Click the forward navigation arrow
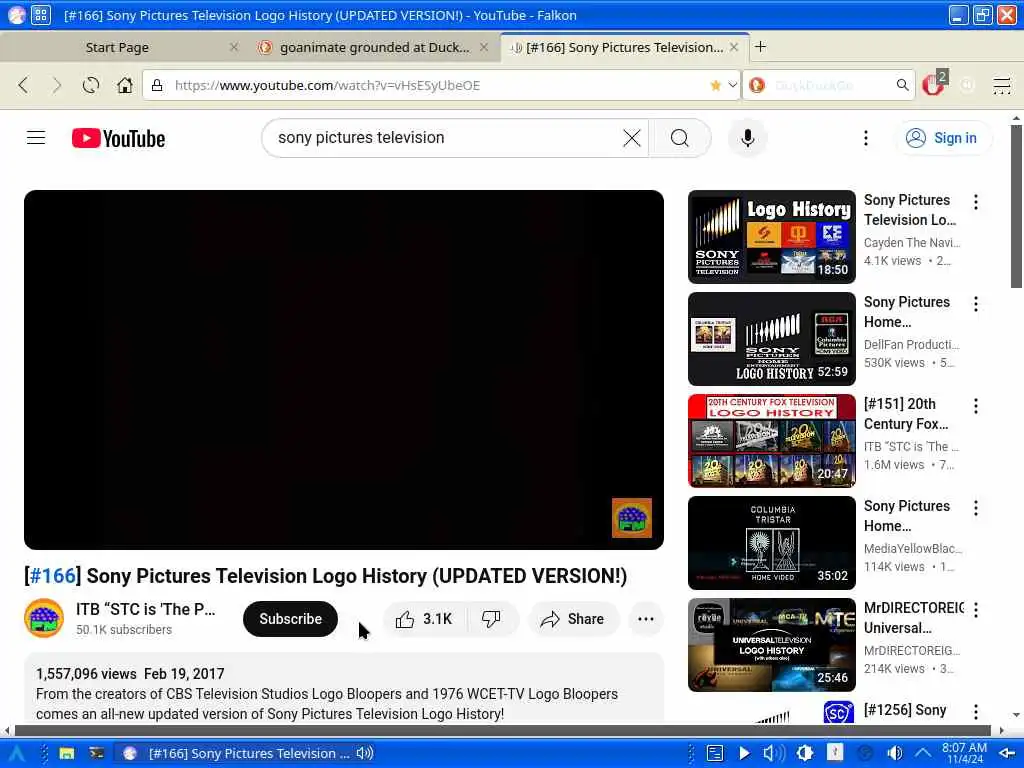Image resolution: width=1024 pixels, height=768 pixels. (x=57, y=85)
